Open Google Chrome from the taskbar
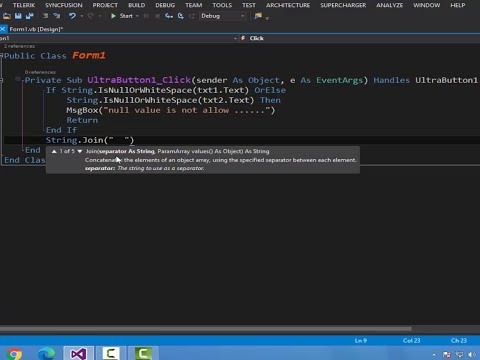Screen dimensions: 480x360 pos(14,354)
